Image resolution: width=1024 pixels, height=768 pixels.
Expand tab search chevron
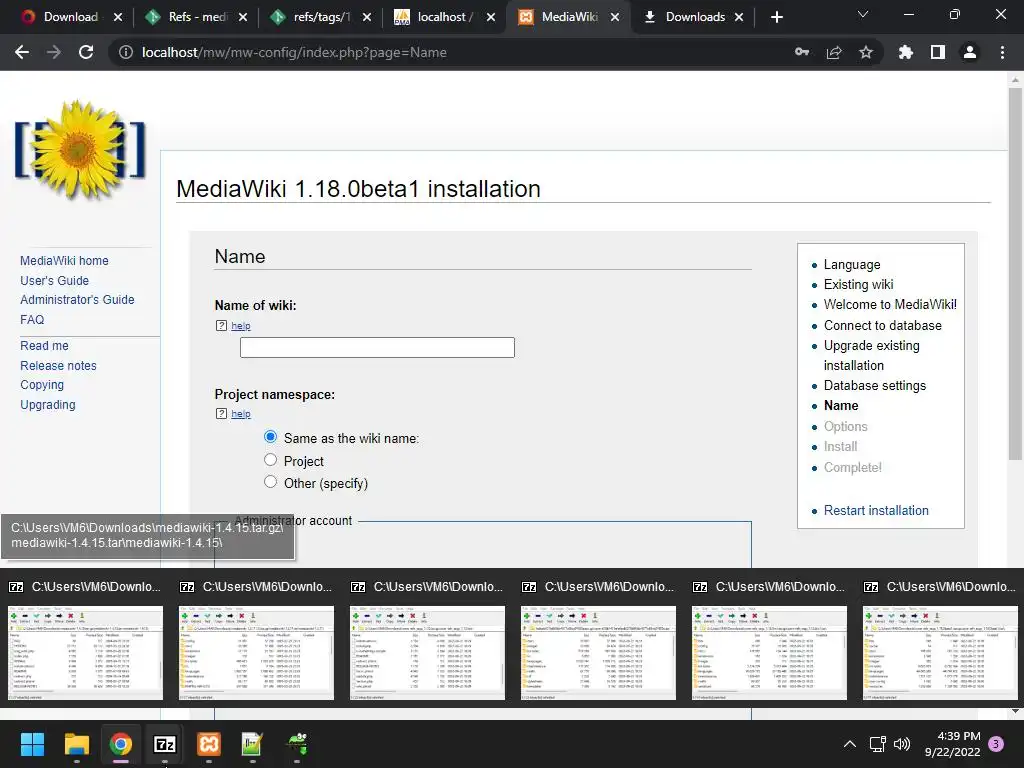tap(863, 14)
